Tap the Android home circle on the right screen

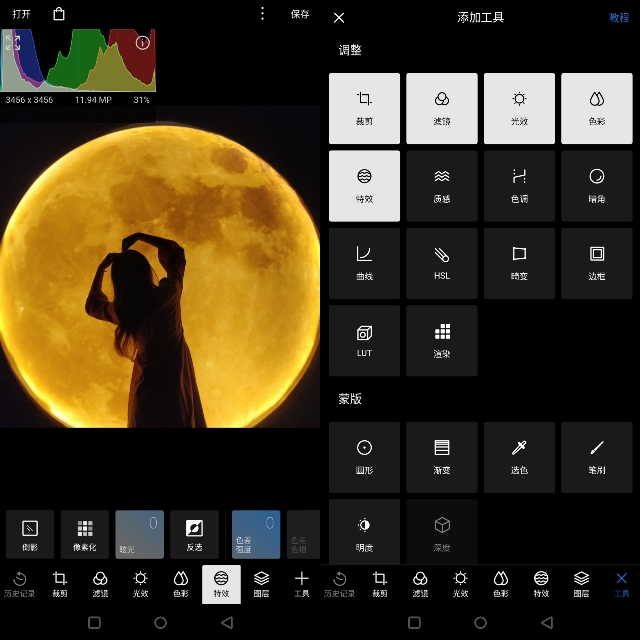click(480, 622)
